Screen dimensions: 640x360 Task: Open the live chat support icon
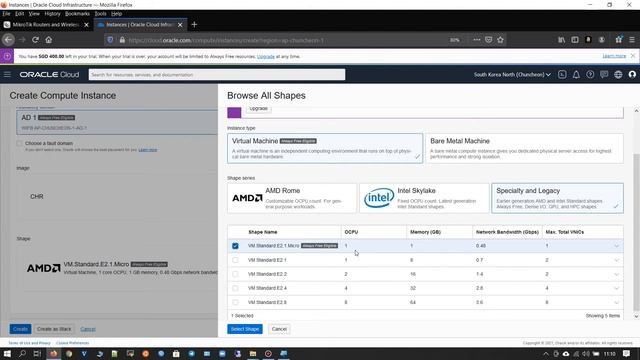pos(604,74)
